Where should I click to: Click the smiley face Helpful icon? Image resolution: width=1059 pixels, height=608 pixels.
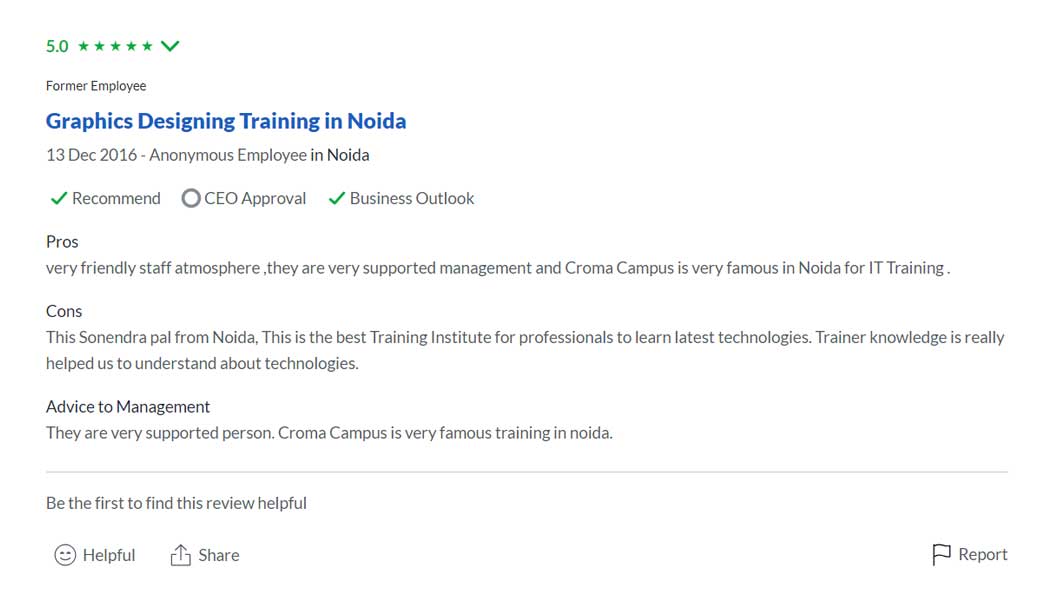click(x=65, y=555)
